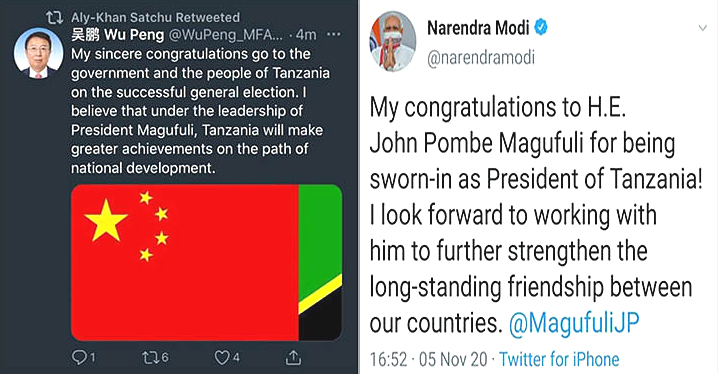Image resolution: width=718 pixels, height=374 pixels.
Task: Retweet Wu Peng's tweet
Action: (150, 357)
